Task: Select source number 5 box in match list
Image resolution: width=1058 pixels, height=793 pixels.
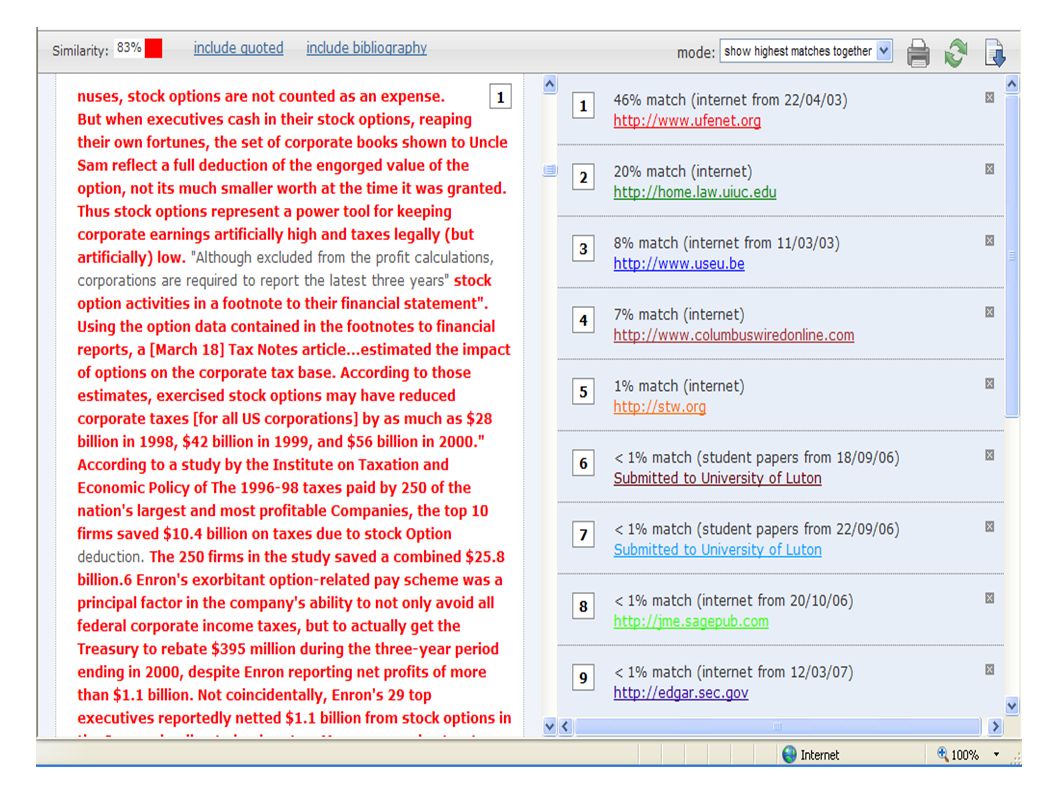Action: click(583, 392)
